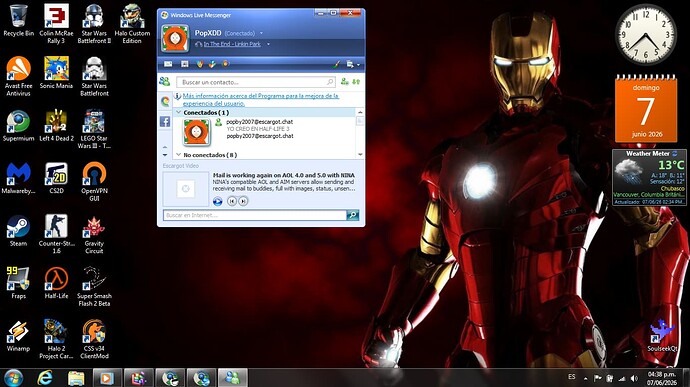Screen dimensions: 690x387
Task: Open the Facebook sidebar tab in Messenger
Action: click(165, 122)
